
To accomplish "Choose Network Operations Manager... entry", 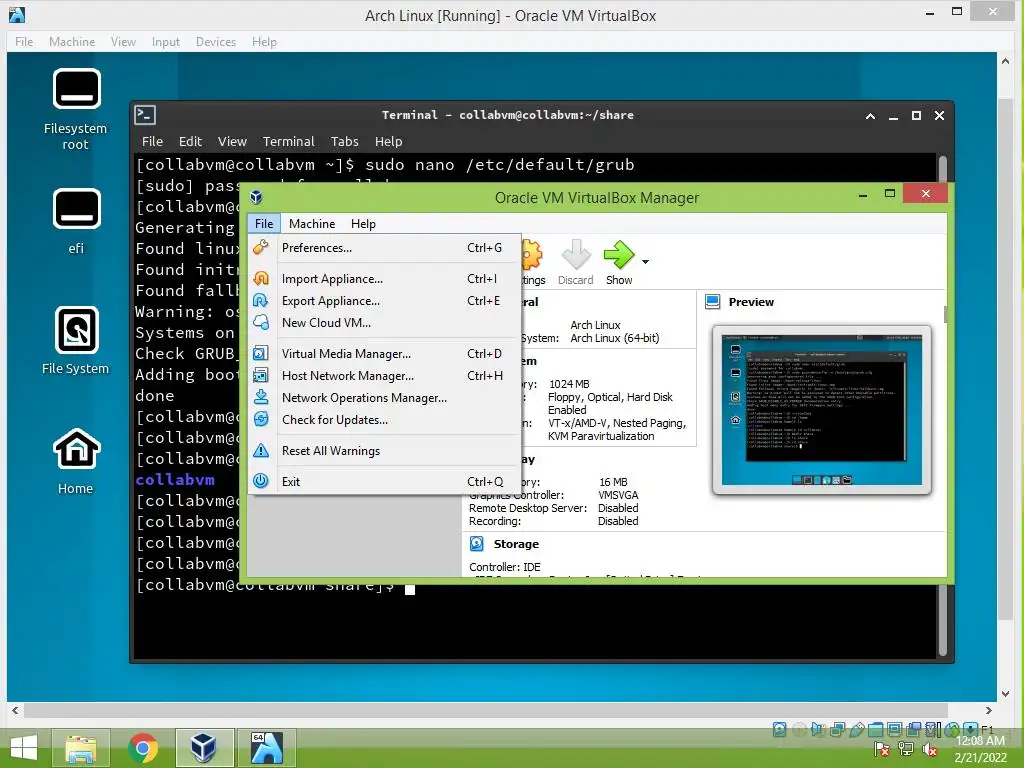I will coord(385,397).
